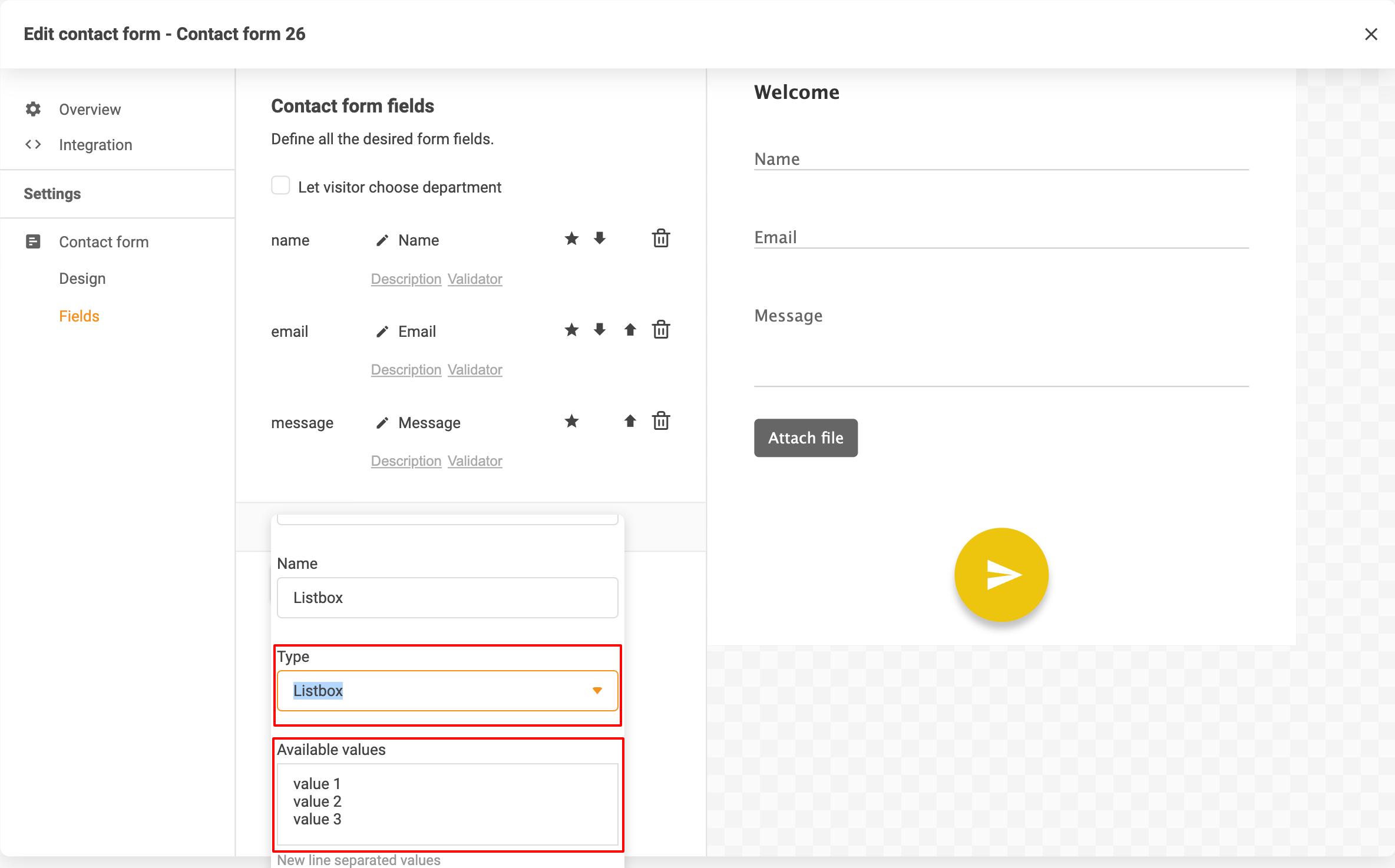
Task: Move the message field up with the arrow
Action: (x=630, y=421)
